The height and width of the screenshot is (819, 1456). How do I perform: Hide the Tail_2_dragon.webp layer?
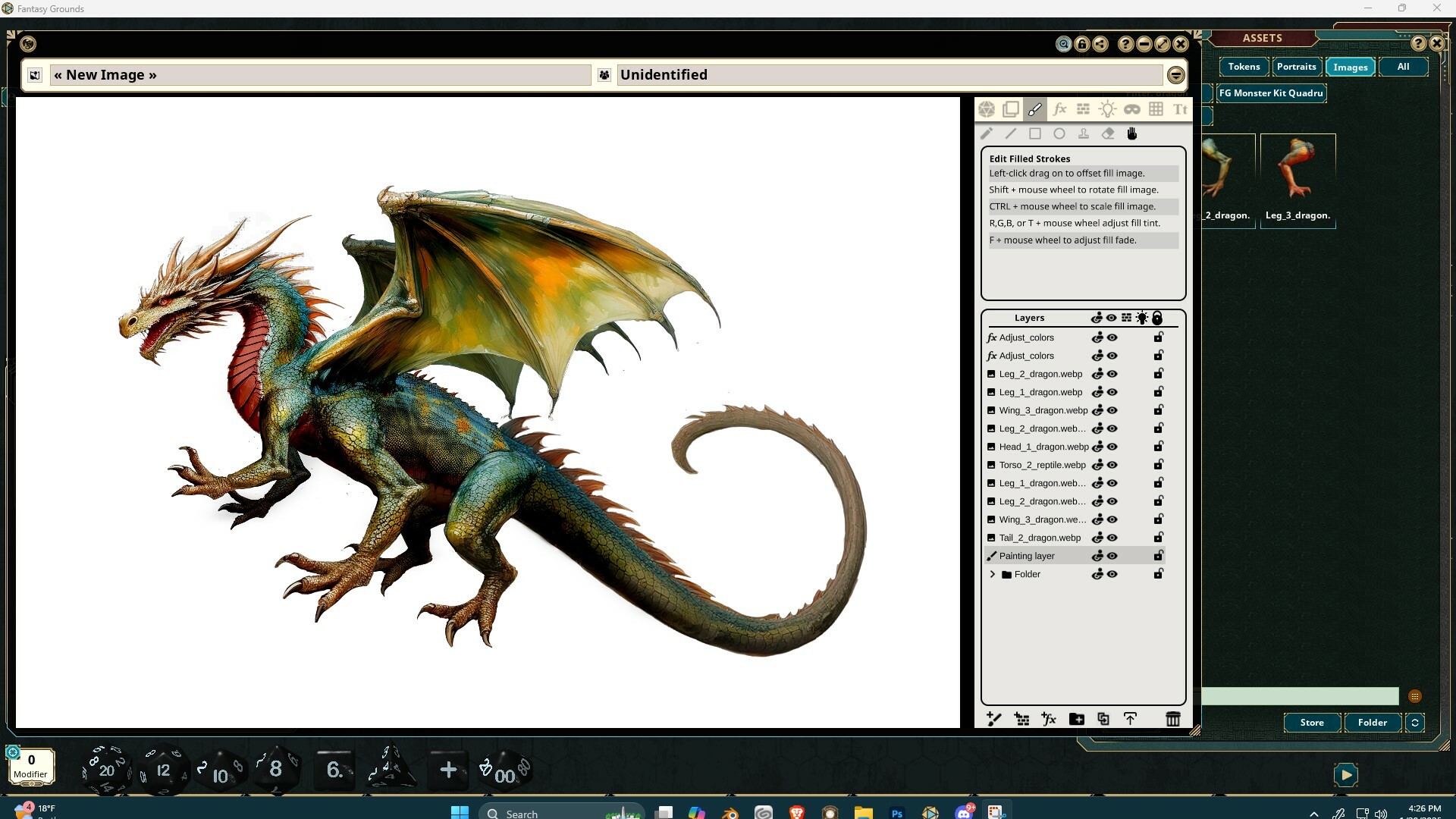pos(1112,538)
